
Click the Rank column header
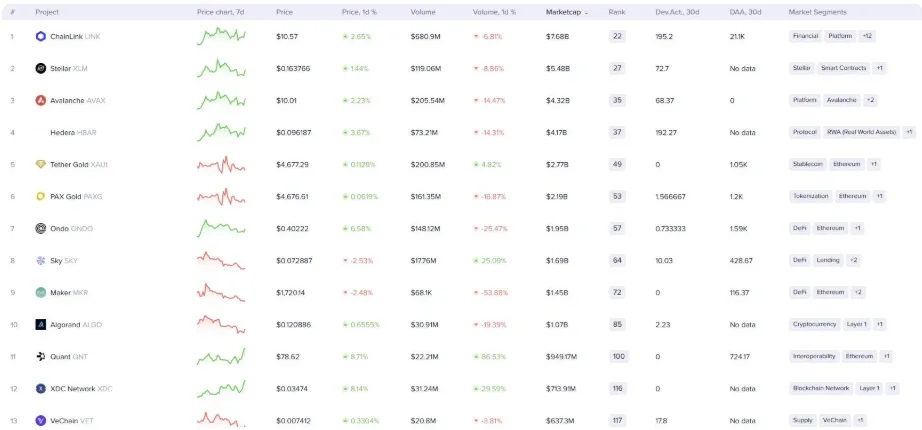[617, 12]
